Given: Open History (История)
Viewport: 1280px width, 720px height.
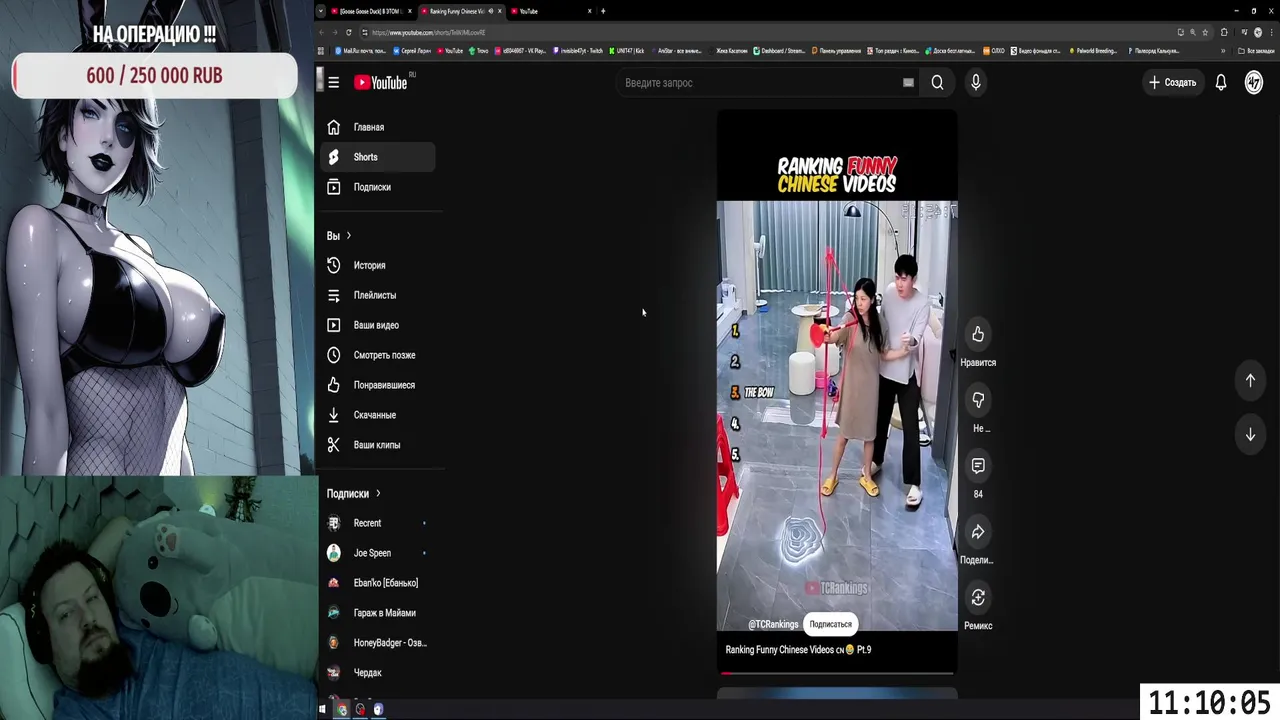Looking at the screenshot, I should point(378,265).
